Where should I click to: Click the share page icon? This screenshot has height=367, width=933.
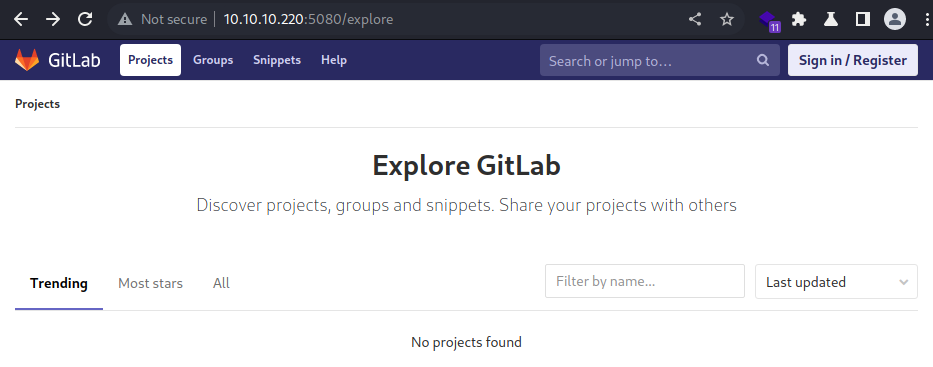click(x=694, y=20)
